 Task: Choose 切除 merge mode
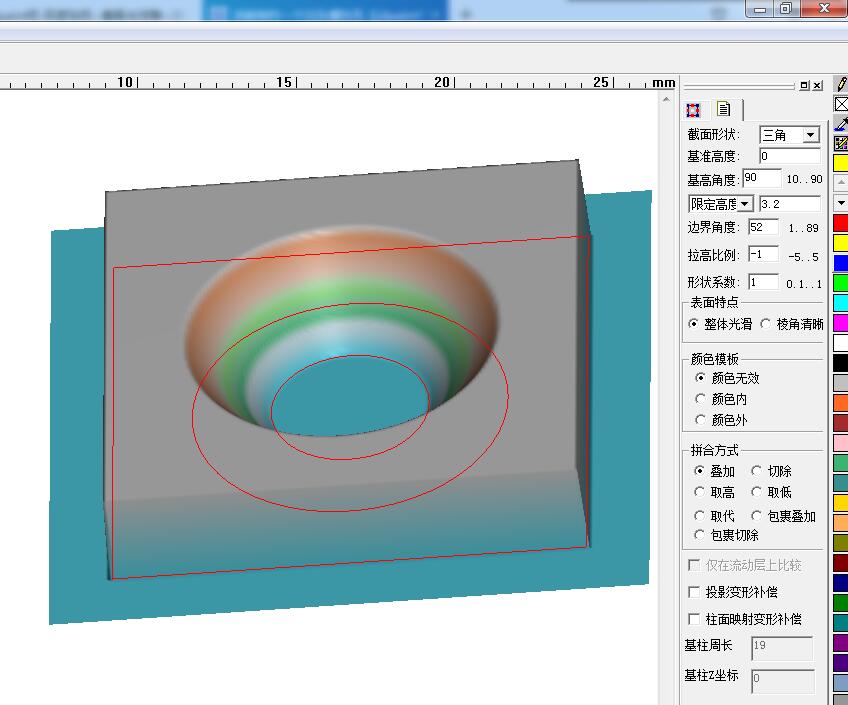click(757, 471)
